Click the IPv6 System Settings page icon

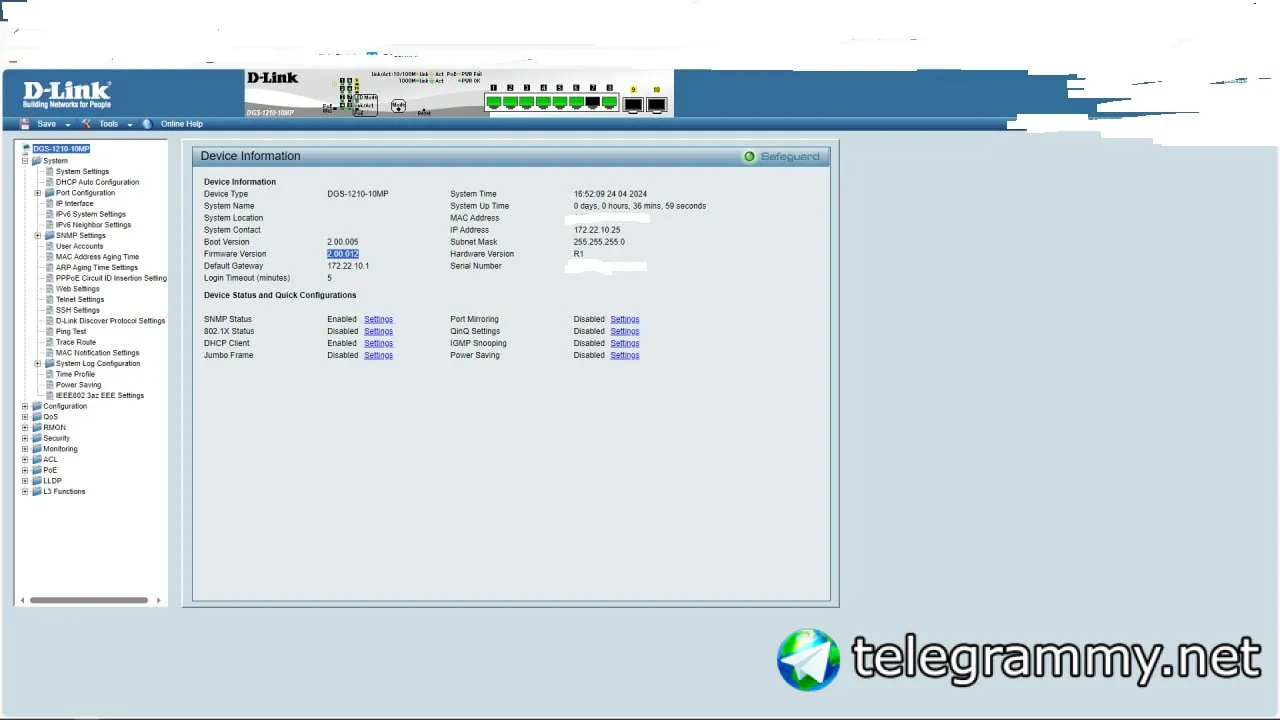point(49,214)
